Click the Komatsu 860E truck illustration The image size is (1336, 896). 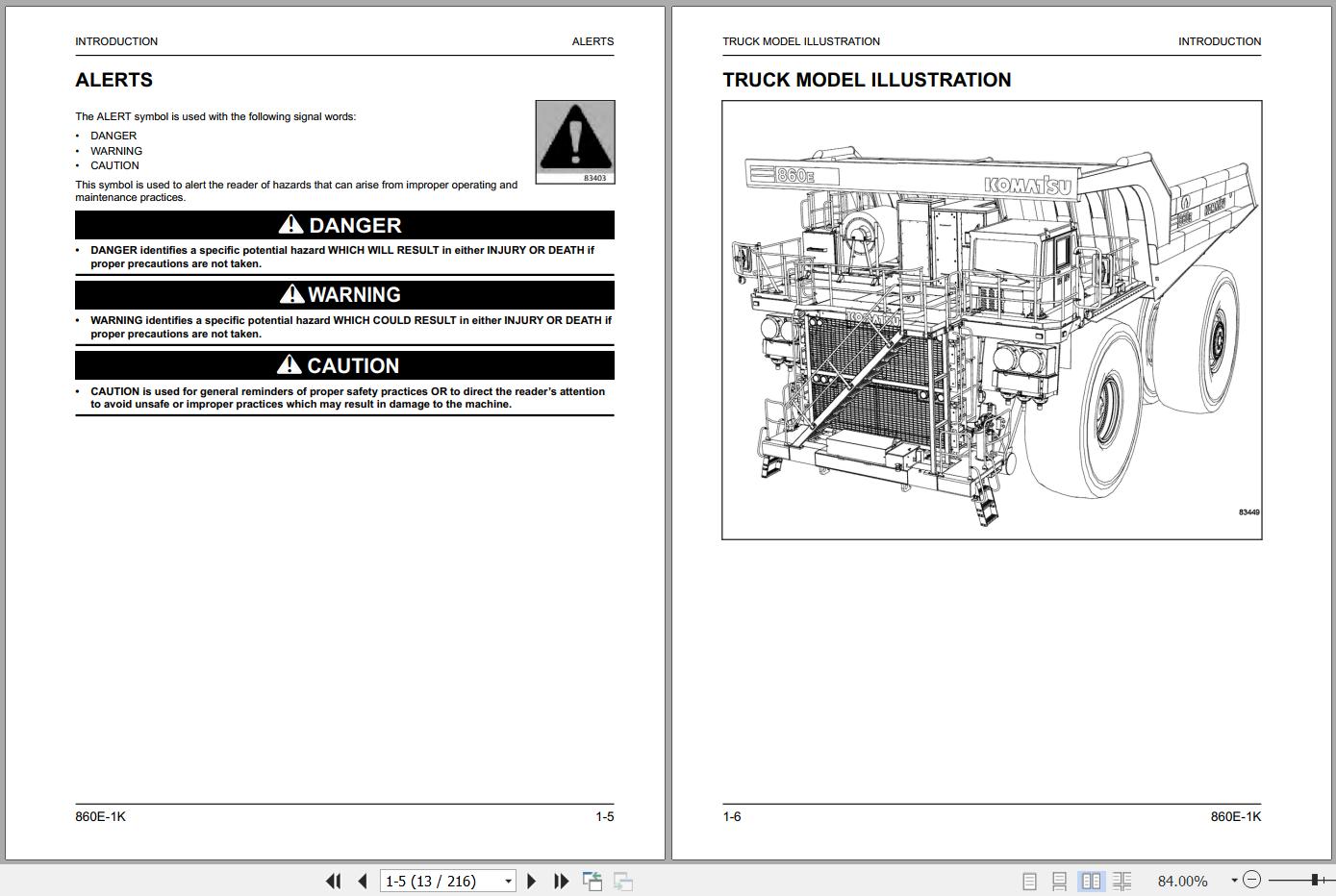click(x=992, y=320)
